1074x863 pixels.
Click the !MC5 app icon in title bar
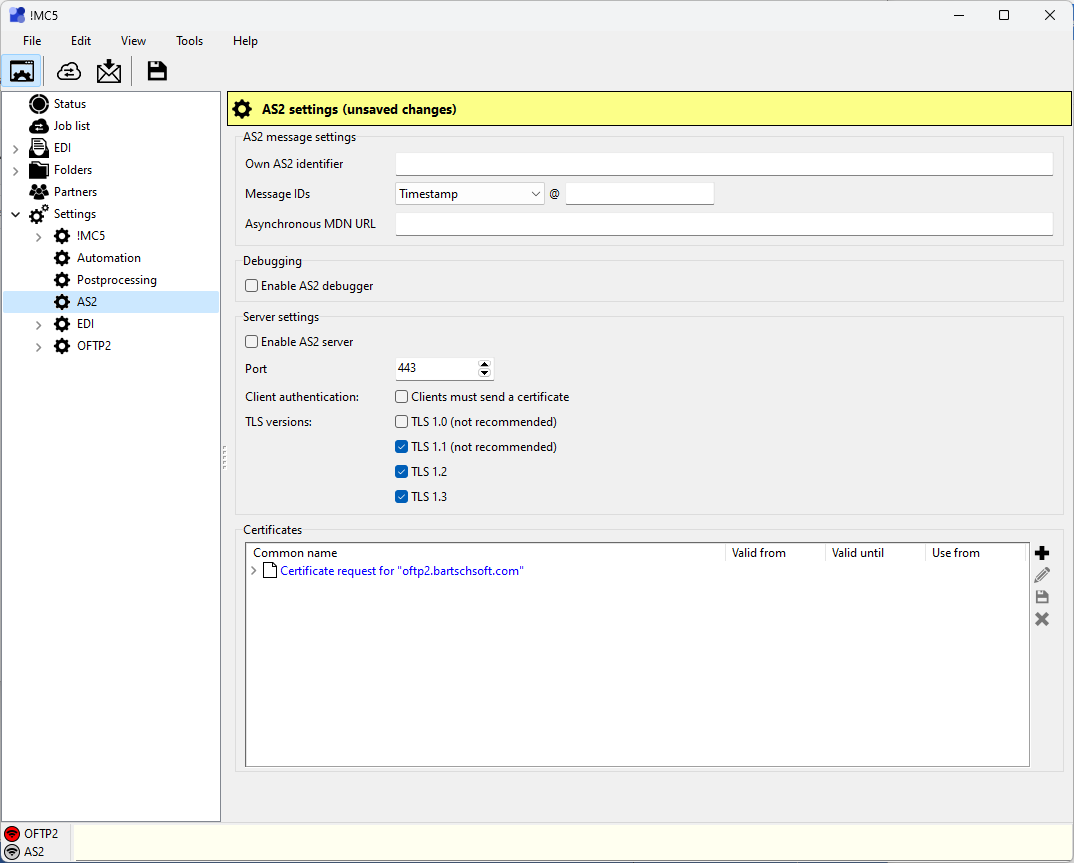[x=17, y=15]
